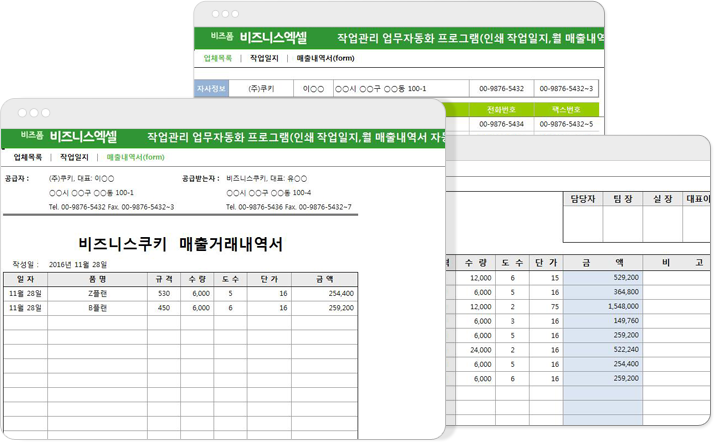
Task: Click the title 비즈니스쿠키 매출거래내역서
Action: click(x=180, y=244)
